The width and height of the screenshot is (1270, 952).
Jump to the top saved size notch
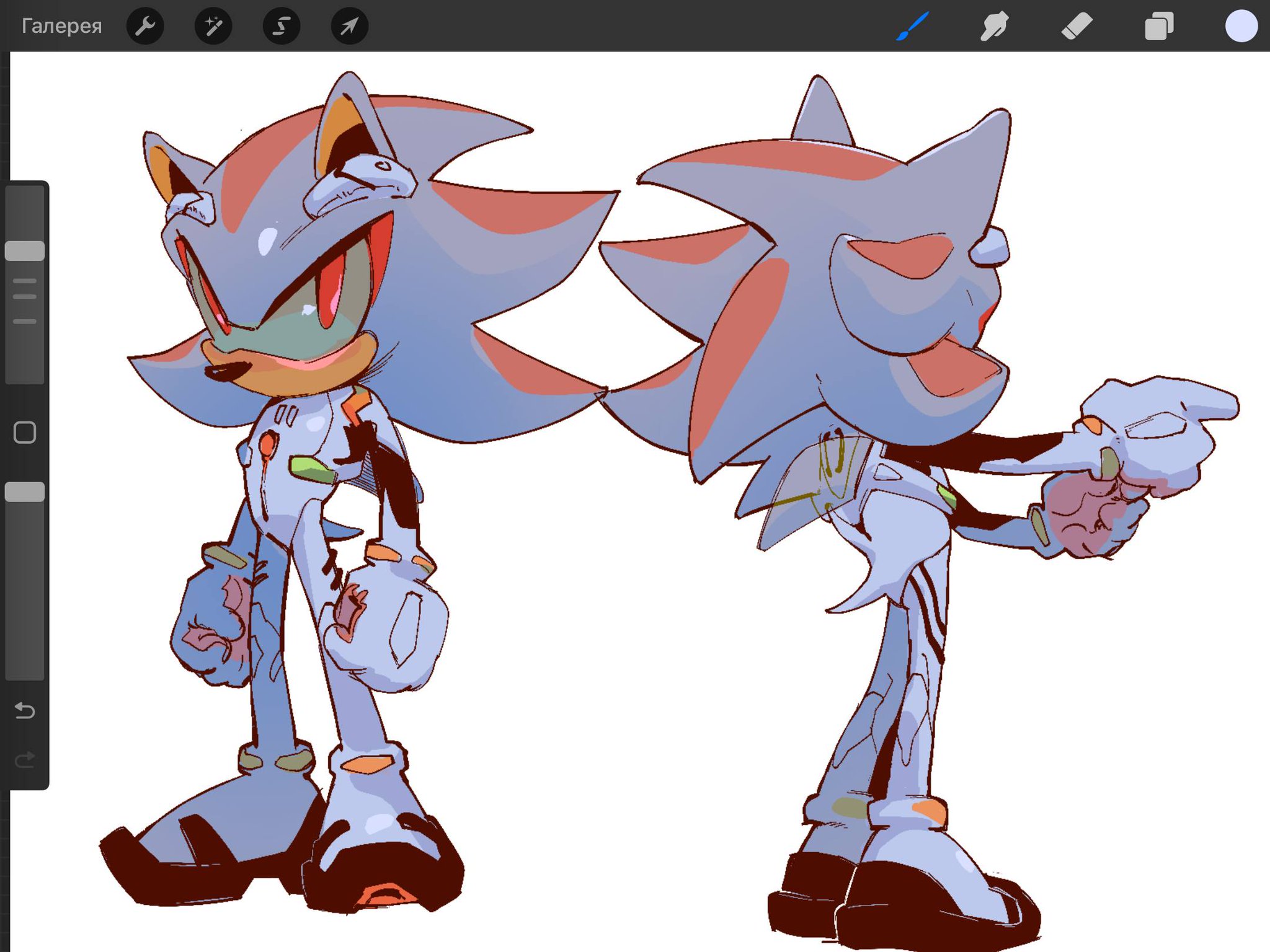(x=25, y=281)
